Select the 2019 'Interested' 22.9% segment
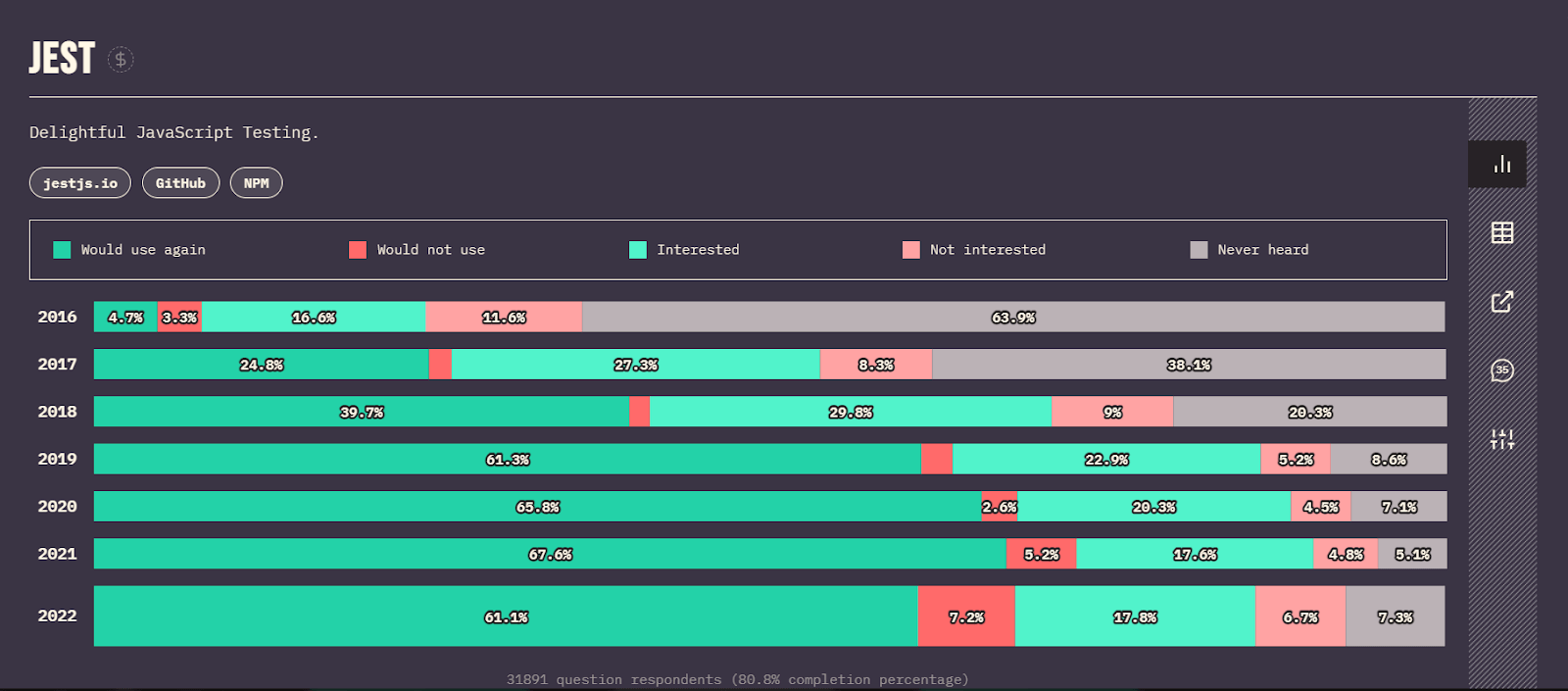 [x=1106, y=460]
